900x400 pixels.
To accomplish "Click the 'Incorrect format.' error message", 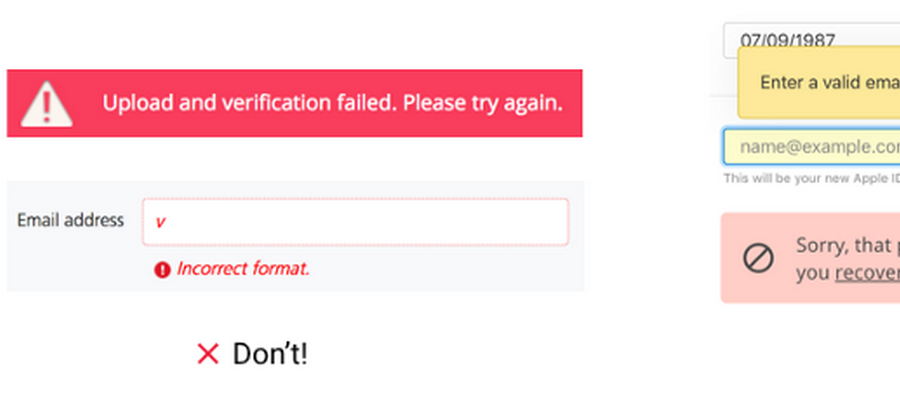I will [x=243, y=268].
